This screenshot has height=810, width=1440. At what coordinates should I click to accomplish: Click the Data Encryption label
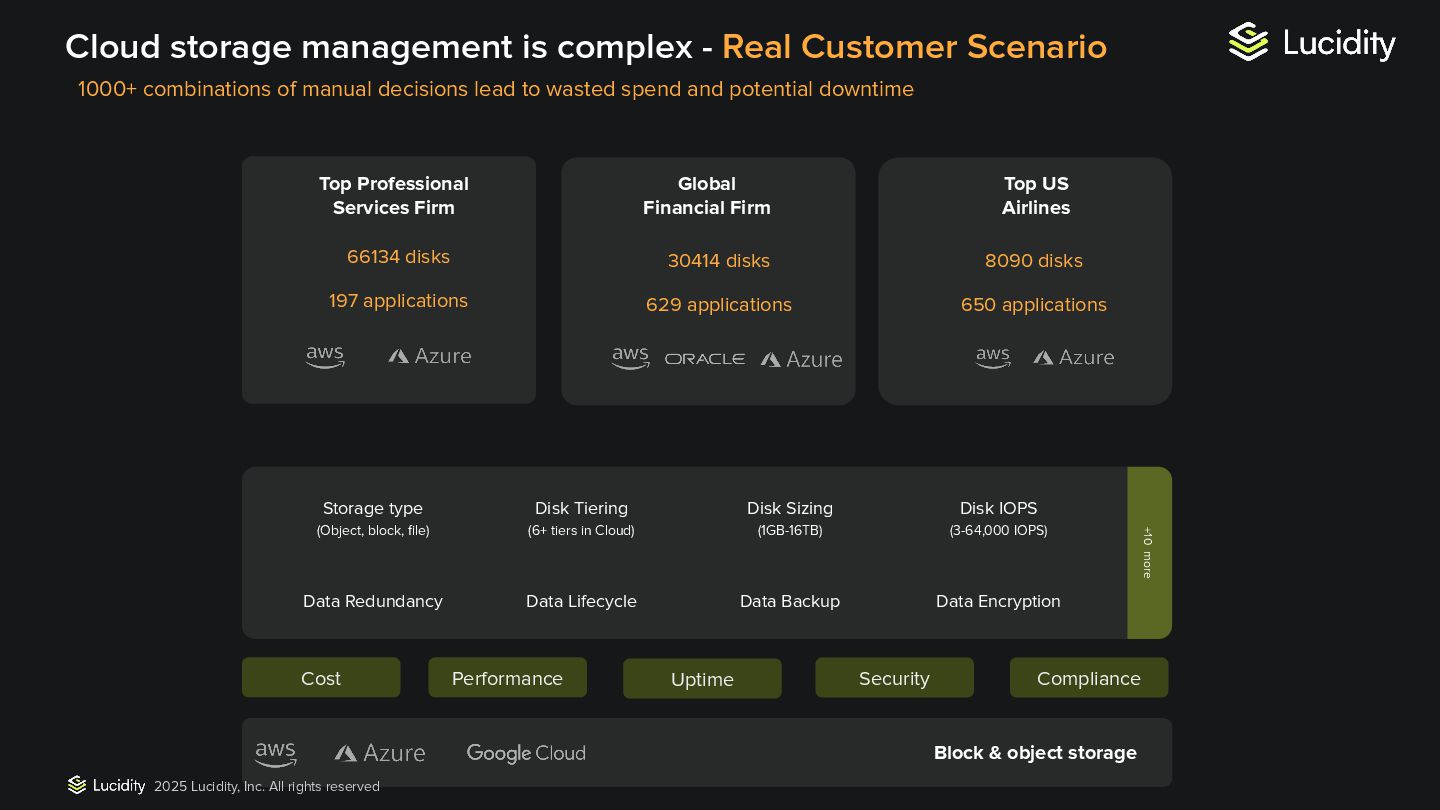pyautogui.click(x=998, y=601)
